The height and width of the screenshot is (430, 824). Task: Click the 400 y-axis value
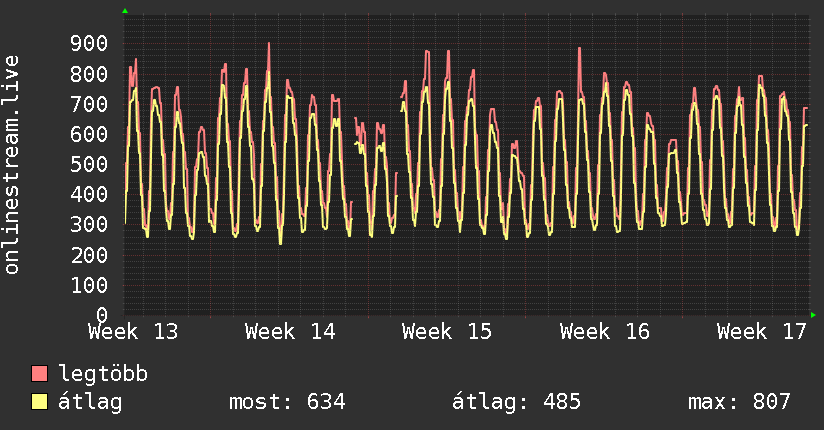click(x=89, y=194)
